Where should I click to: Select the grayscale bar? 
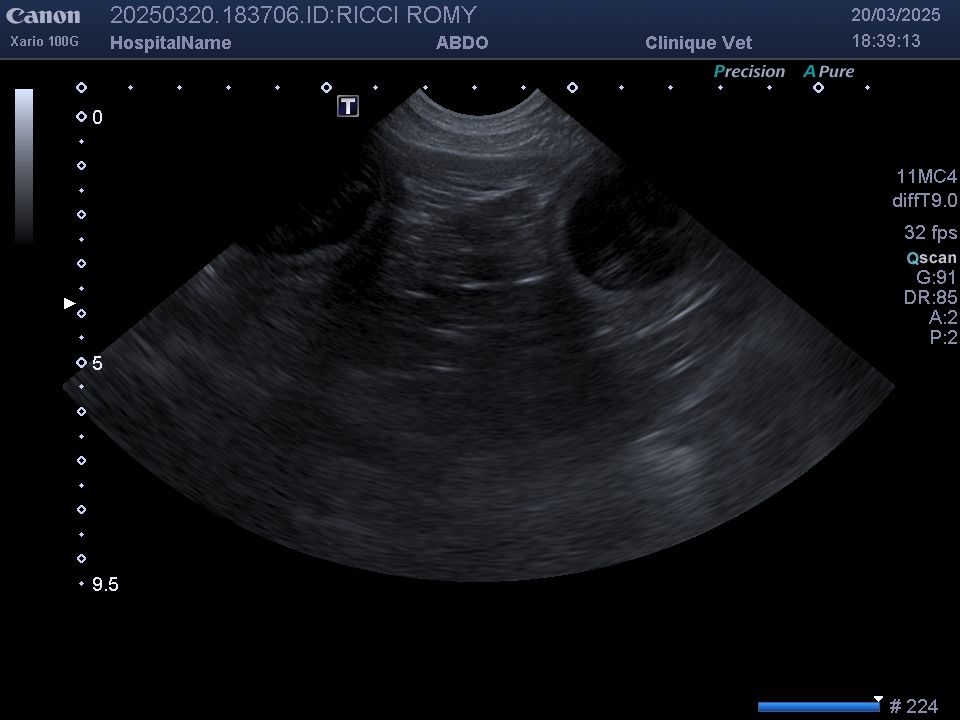click(24, 166)
